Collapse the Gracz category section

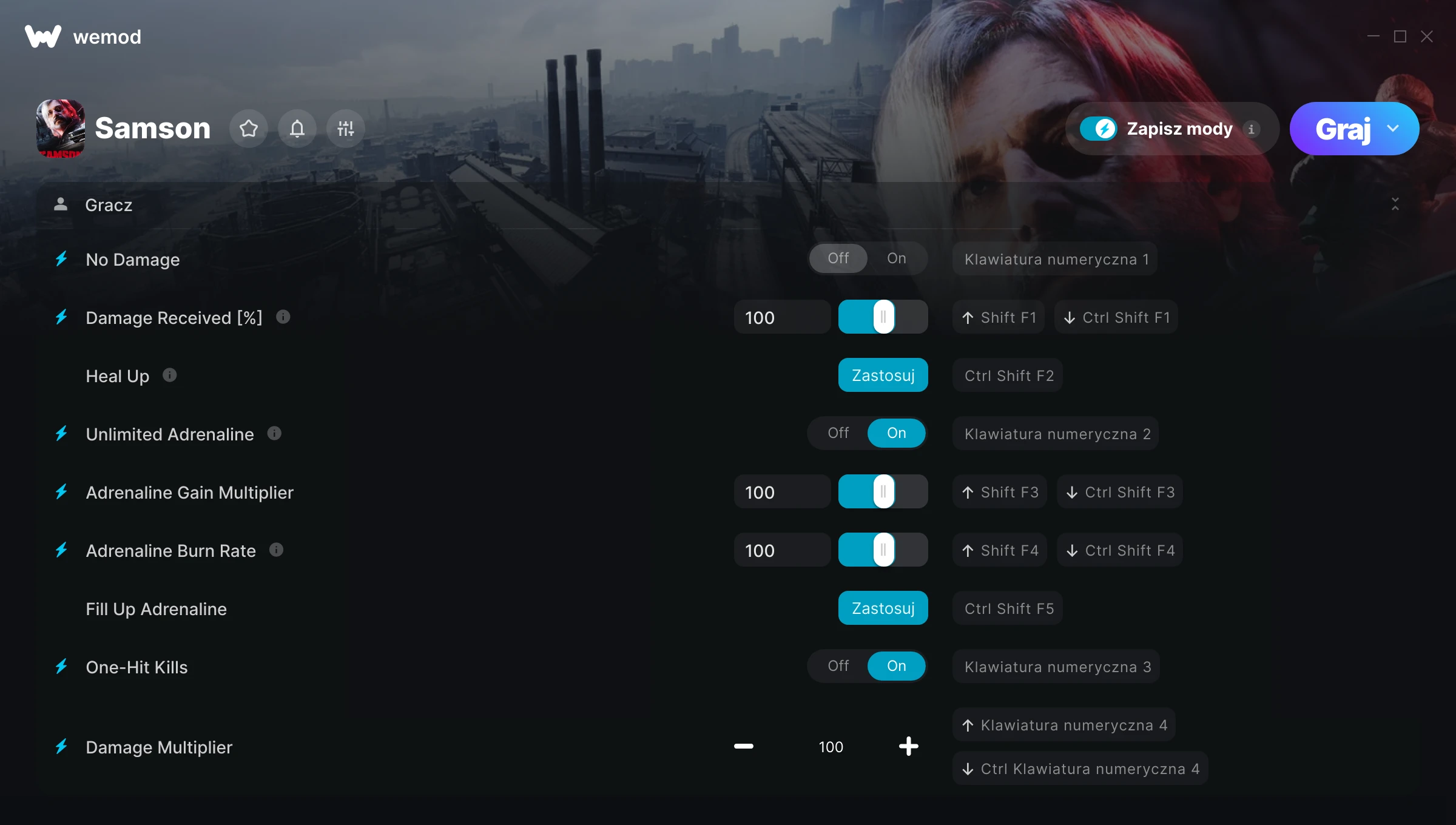(1395, 204)
